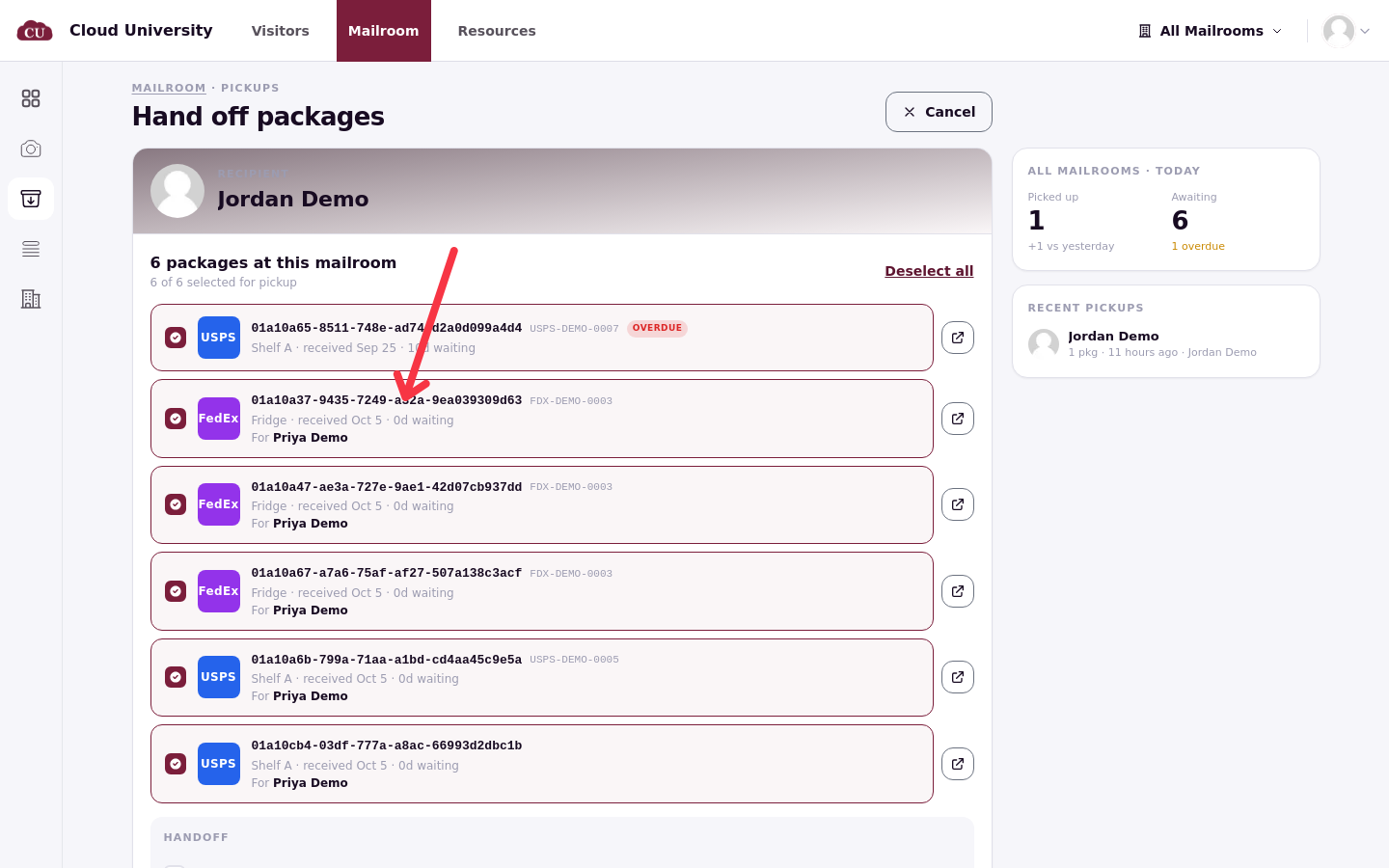Select the package inbox icon in sidebar
The image size is (1389, 868).
(x=31, y=199)
